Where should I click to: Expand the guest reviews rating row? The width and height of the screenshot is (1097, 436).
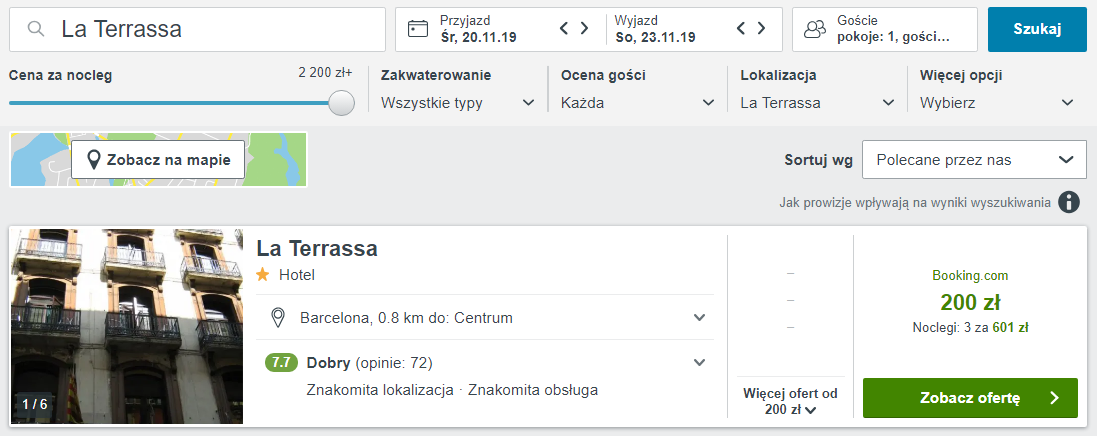pos(699,362)
